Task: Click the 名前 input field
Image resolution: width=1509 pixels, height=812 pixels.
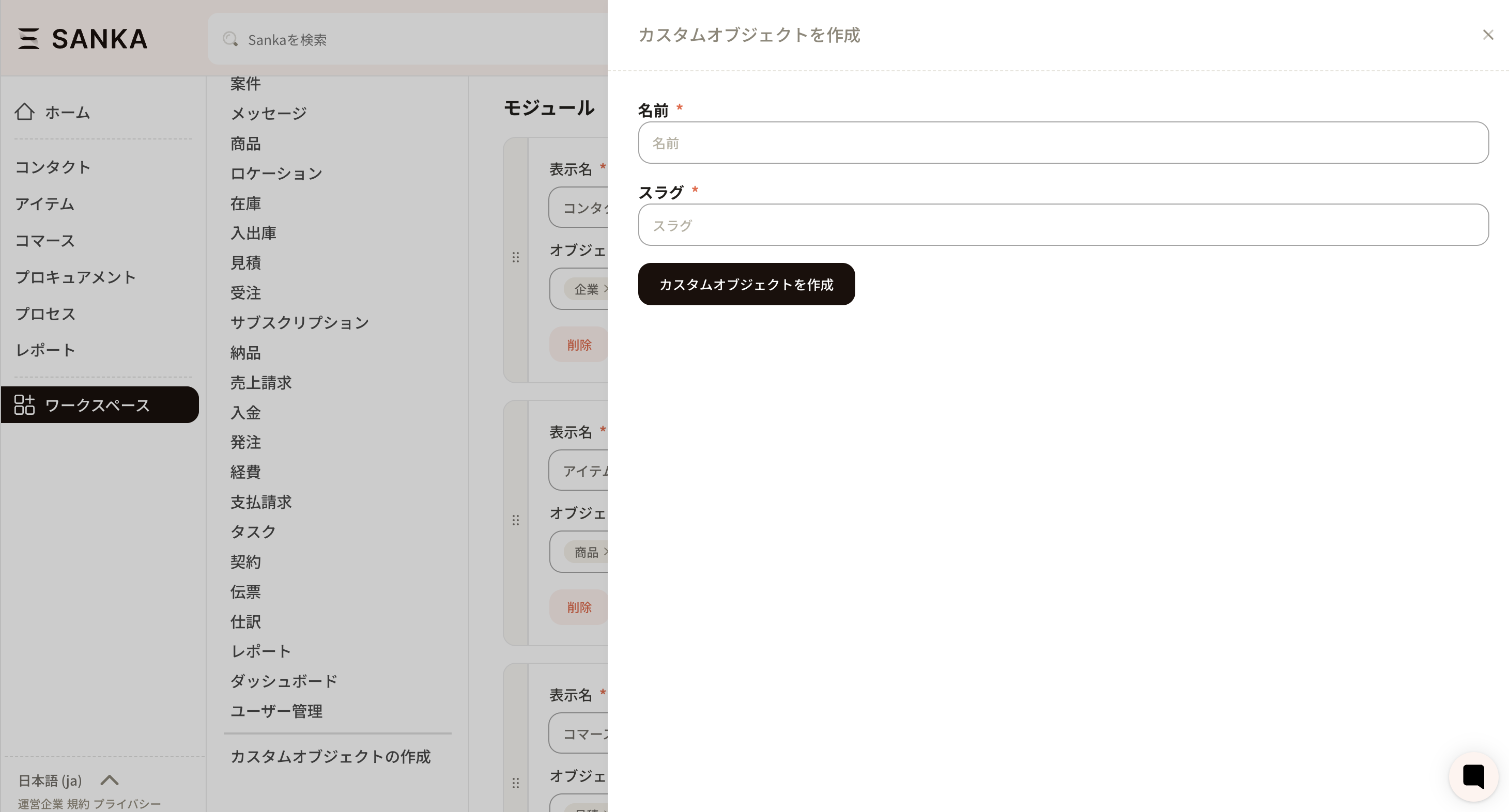Action: point(1063,143)
